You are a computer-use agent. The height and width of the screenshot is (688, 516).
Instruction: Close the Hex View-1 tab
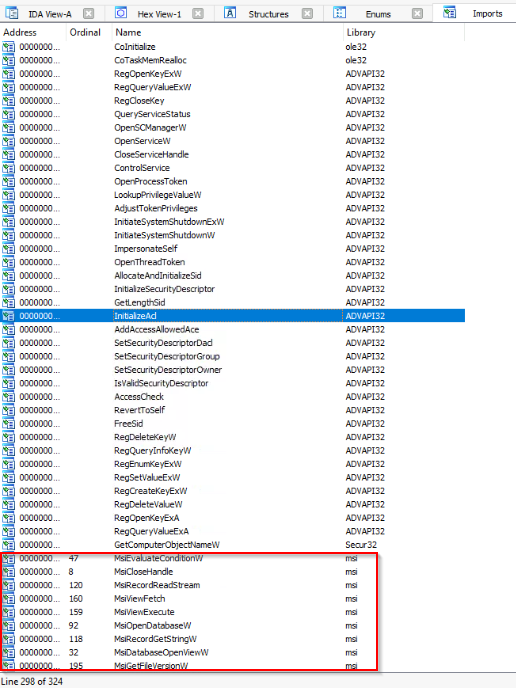point(198,14)
